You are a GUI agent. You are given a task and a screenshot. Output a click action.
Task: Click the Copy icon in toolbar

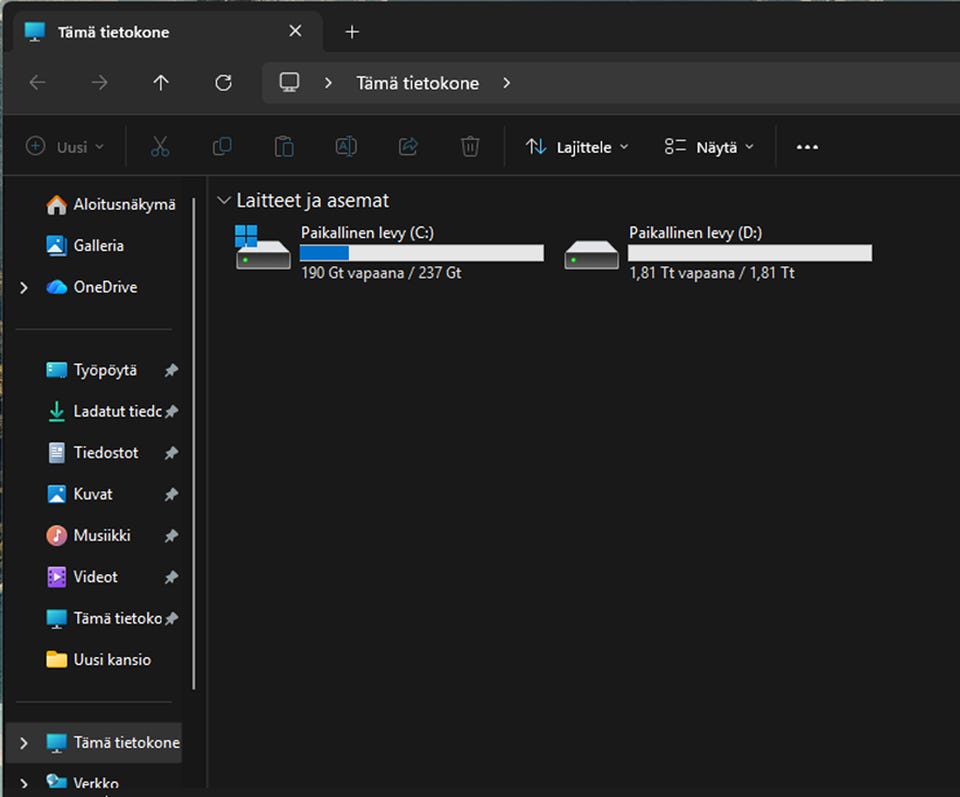coord(222,147)
